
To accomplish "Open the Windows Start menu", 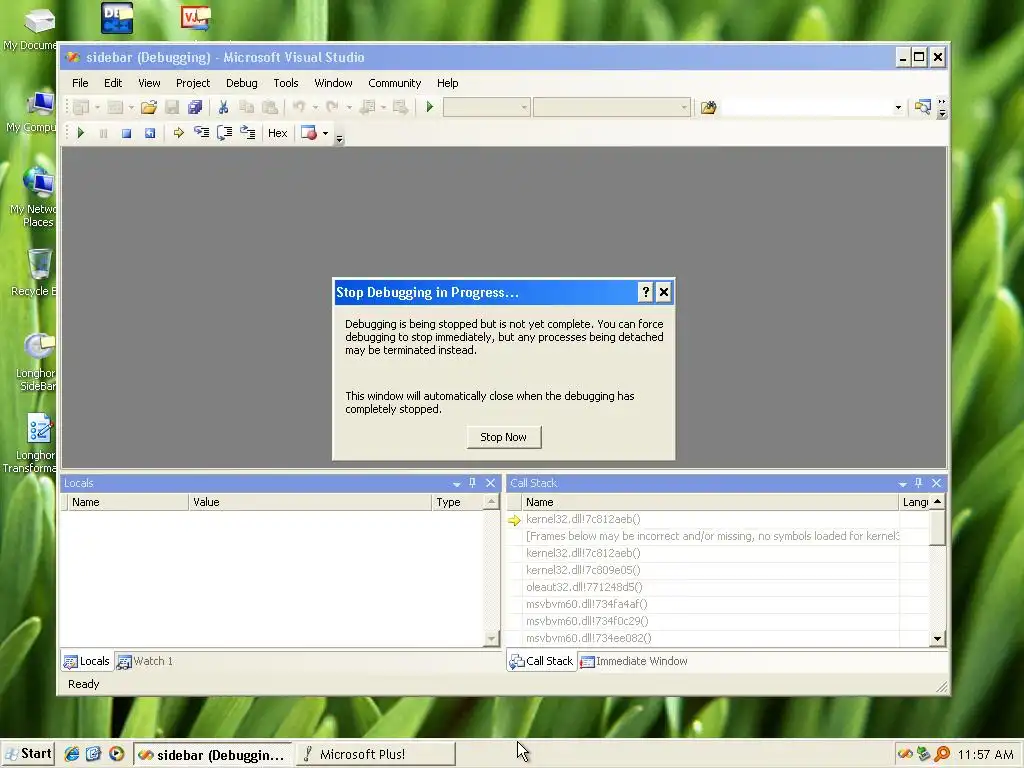I will pyautogui.click(x=28, y=754).
